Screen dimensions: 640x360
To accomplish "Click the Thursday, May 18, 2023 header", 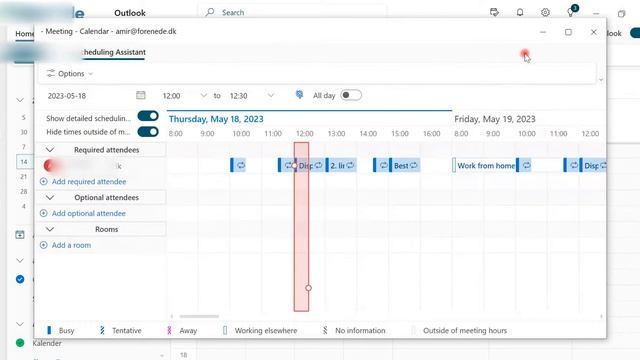I will point(216,119).
